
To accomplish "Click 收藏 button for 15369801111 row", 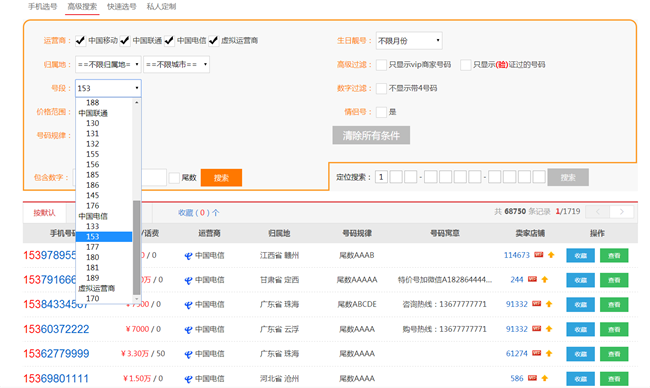I will click(x=580, y=379).
